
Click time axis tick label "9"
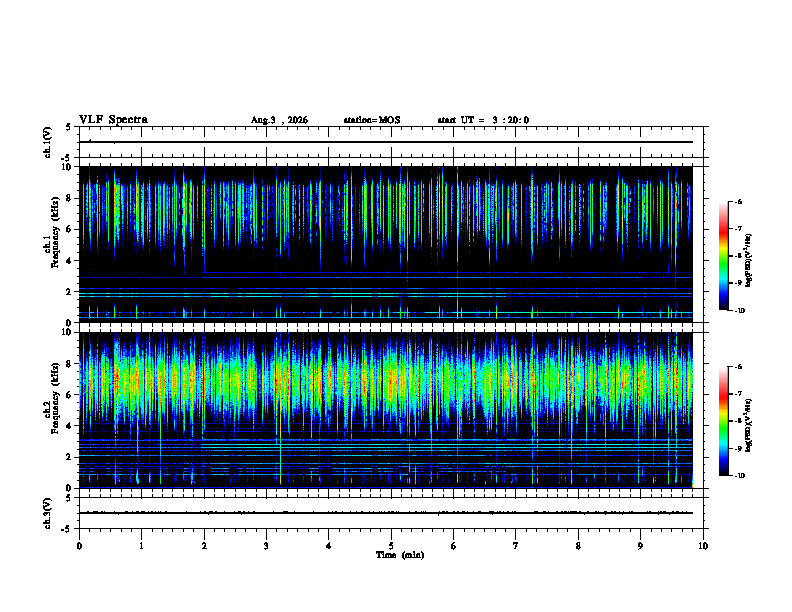tap(640, 546)
